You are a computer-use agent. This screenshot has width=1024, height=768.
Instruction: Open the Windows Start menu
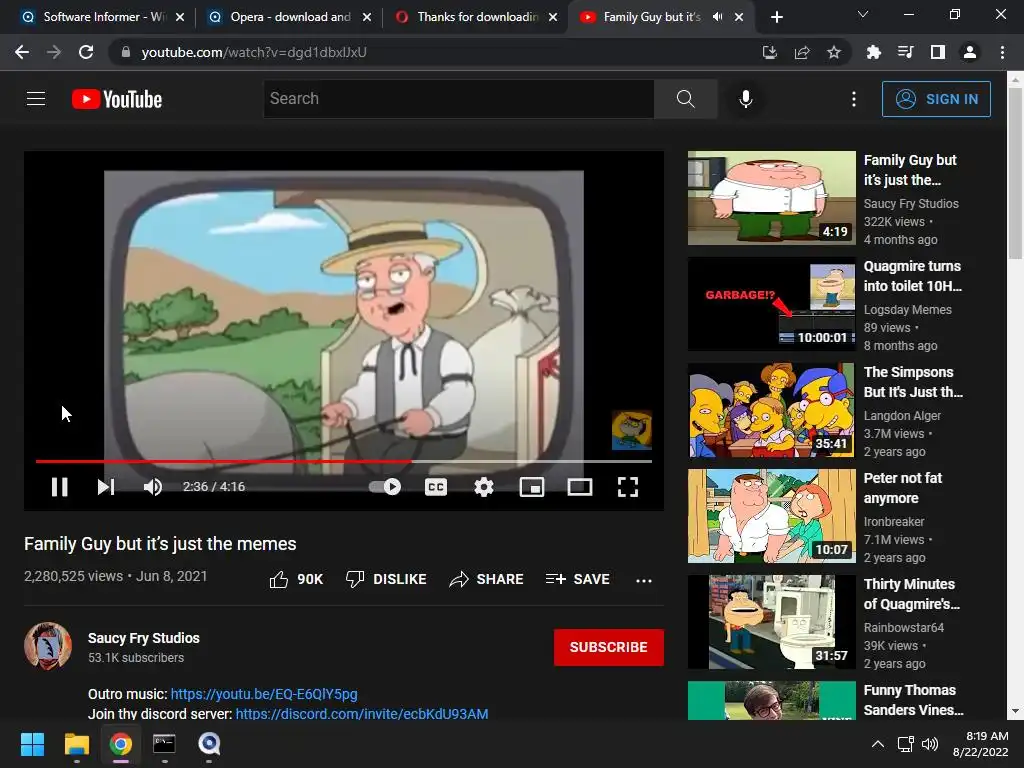coord(32,744)
